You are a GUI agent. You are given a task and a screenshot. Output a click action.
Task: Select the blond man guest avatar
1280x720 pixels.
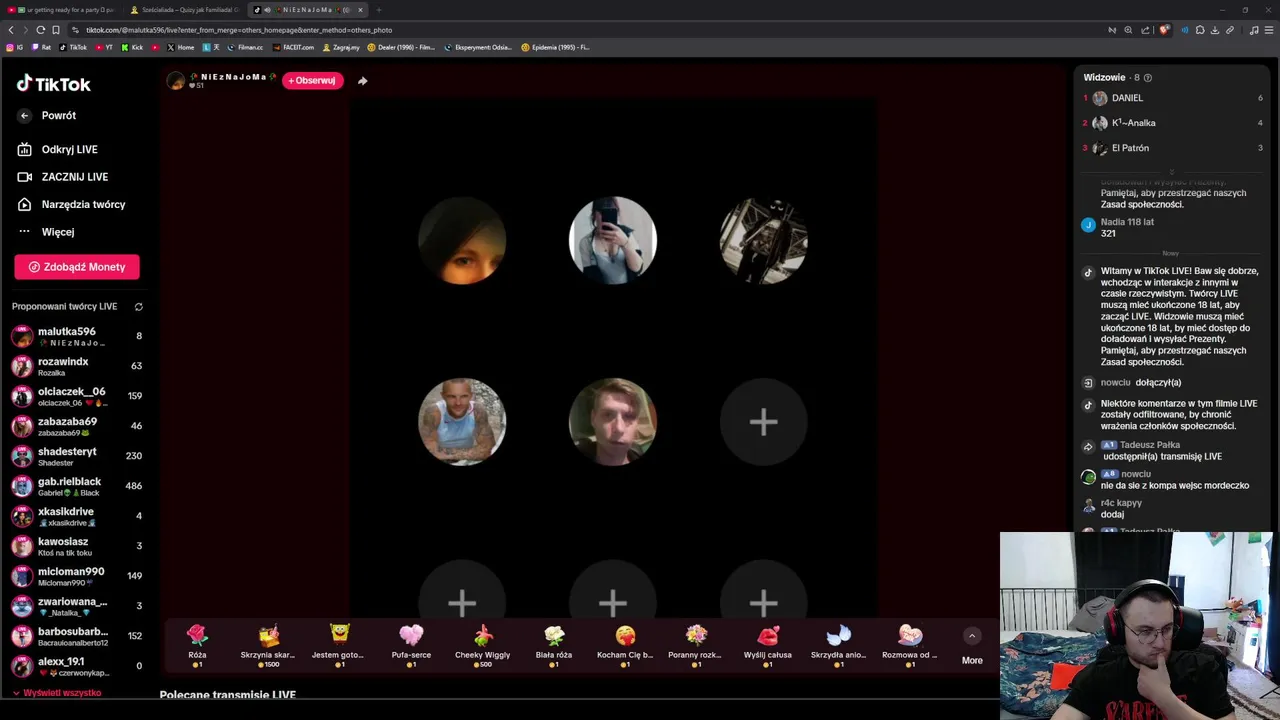613,422
